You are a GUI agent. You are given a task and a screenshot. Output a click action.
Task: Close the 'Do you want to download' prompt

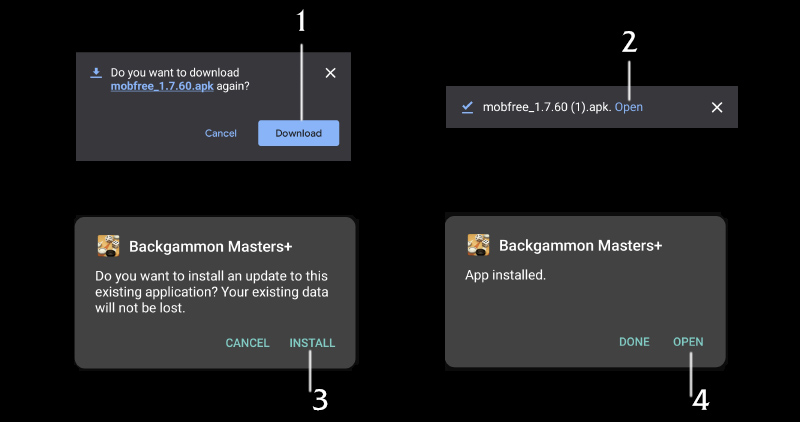tap(331, 73)
